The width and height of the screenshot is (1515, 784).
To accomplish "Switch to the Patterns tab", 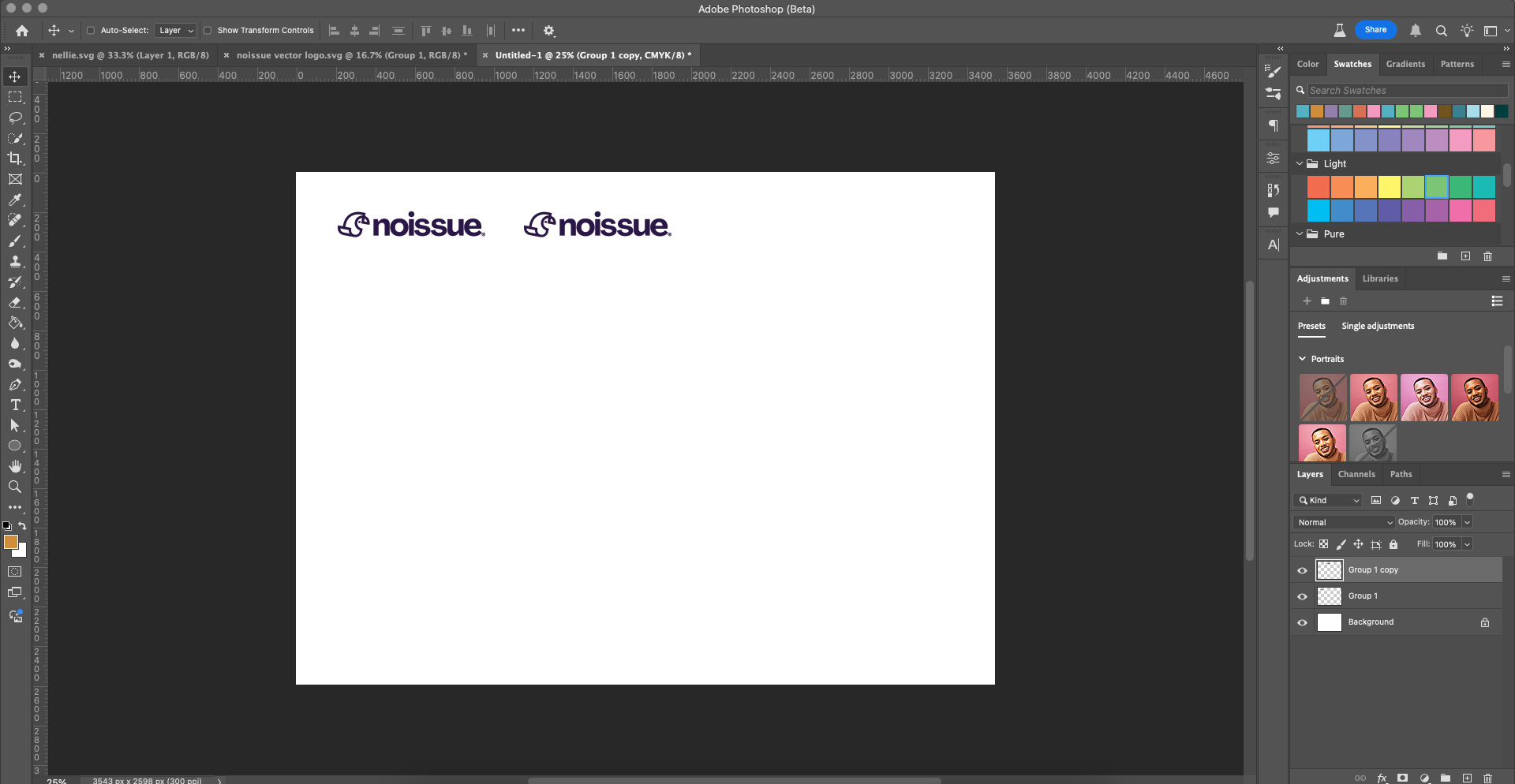I will [1457, 65].
